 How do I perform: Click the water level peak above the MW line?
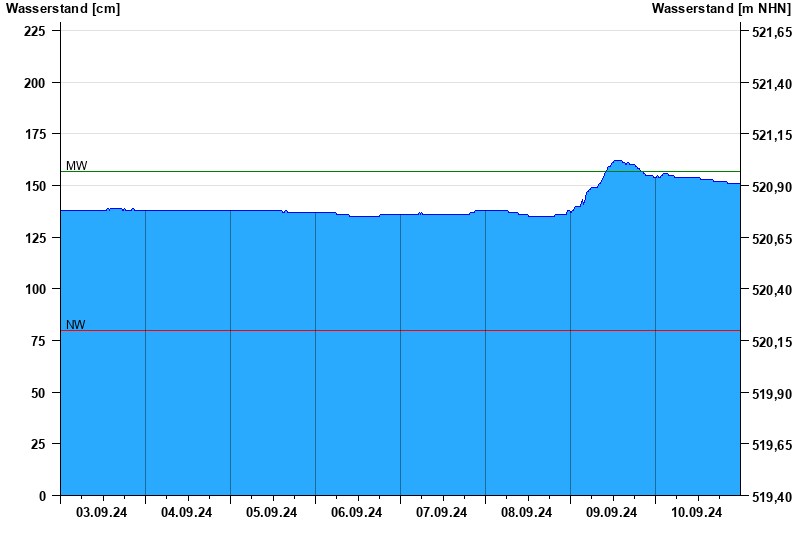tap(618, 161)
